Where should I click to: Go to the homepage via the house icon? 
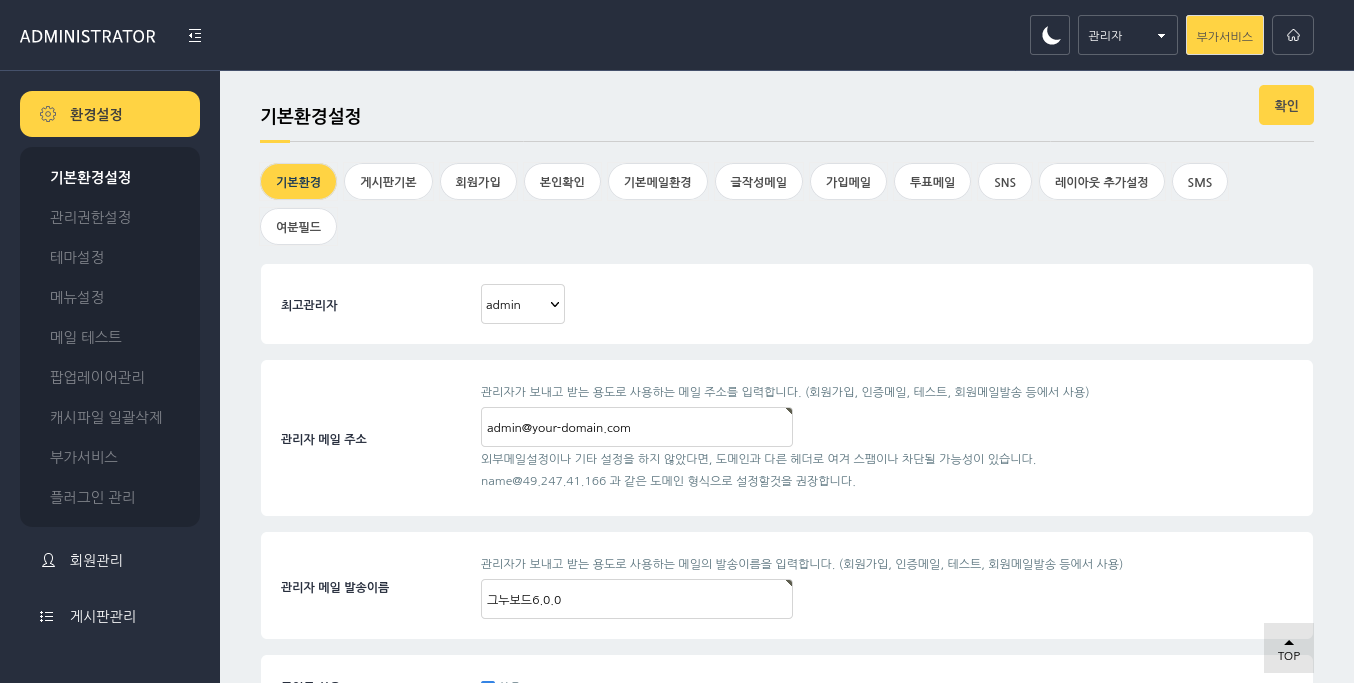[x=1293, y=35]
